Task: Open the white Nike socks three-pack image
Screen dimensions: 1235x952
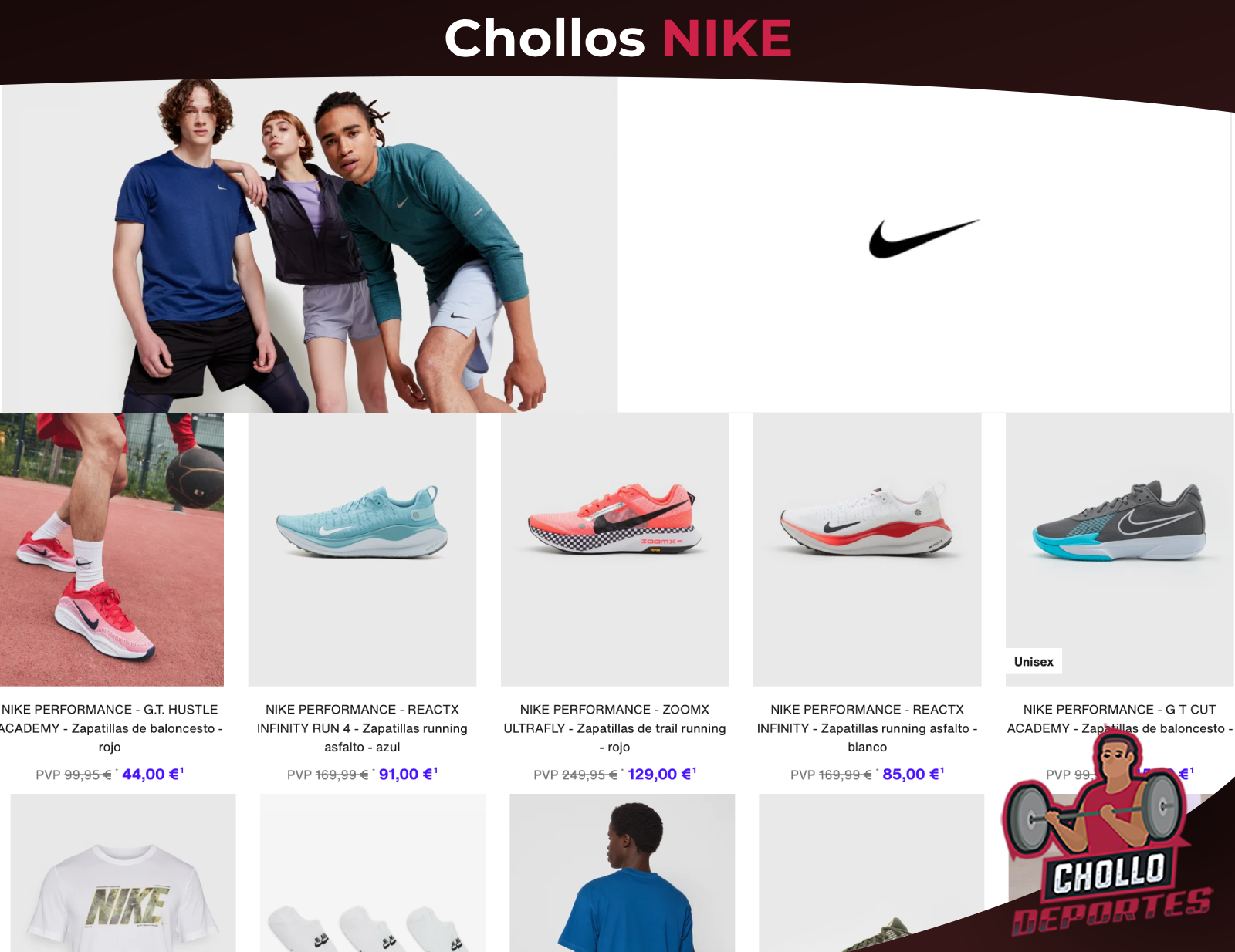Action: click(x=373, y=873)
